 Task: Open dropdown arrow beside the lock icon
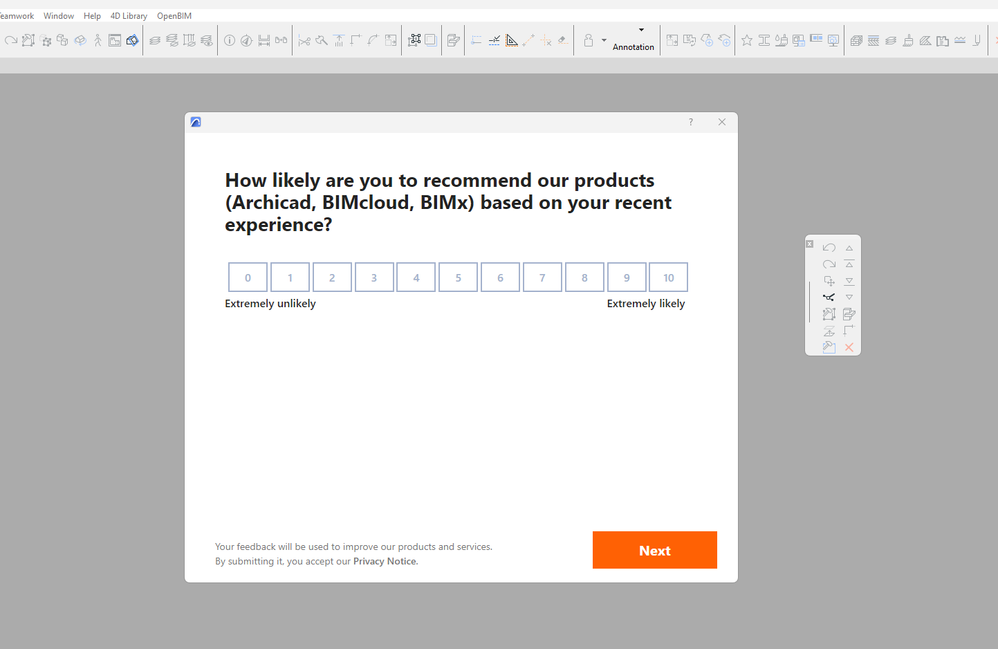tap(604, 41)
